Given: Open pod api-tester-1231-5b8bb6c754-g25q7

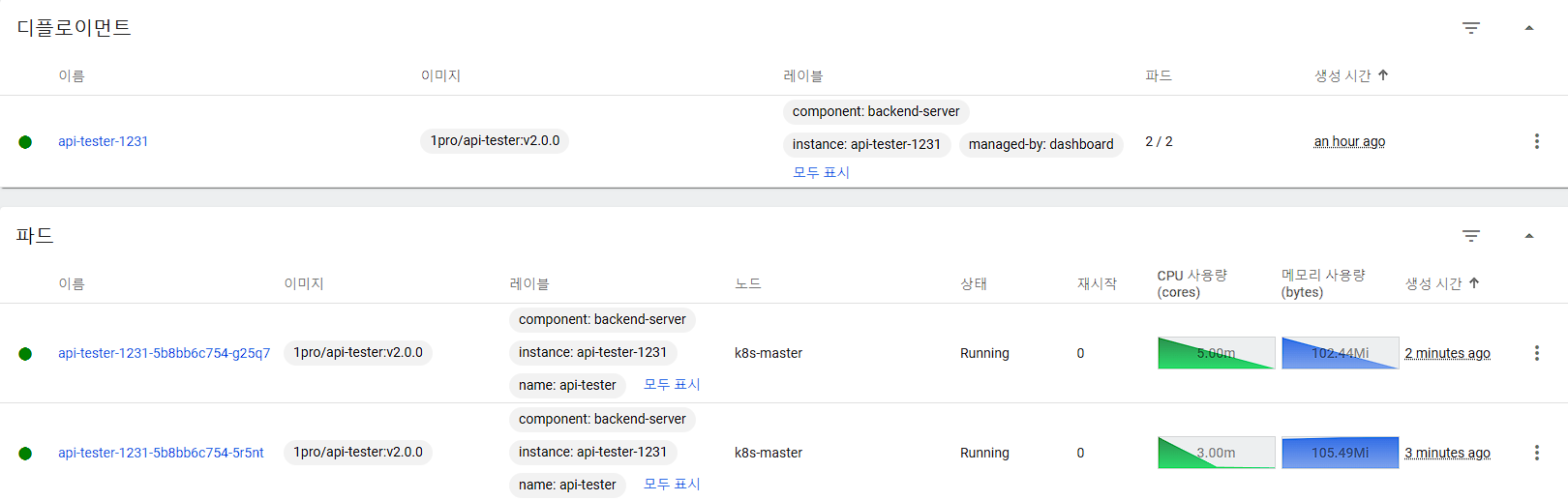Looking at the screenshot, I should pyautogui.click(x=164, y=353).
